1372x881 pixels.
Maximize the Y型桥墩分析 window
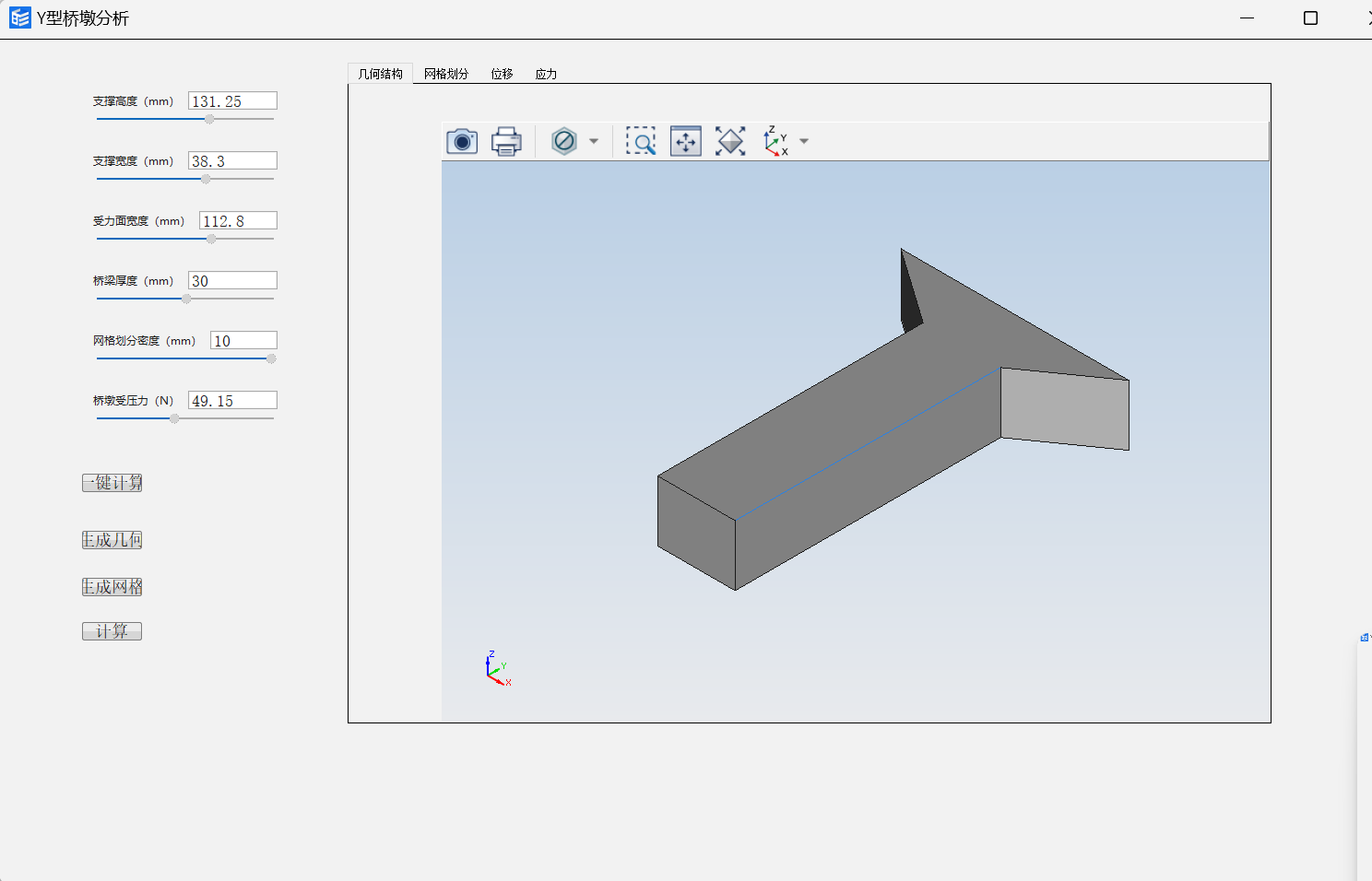pyautogui.click(x=1310, y=18)
